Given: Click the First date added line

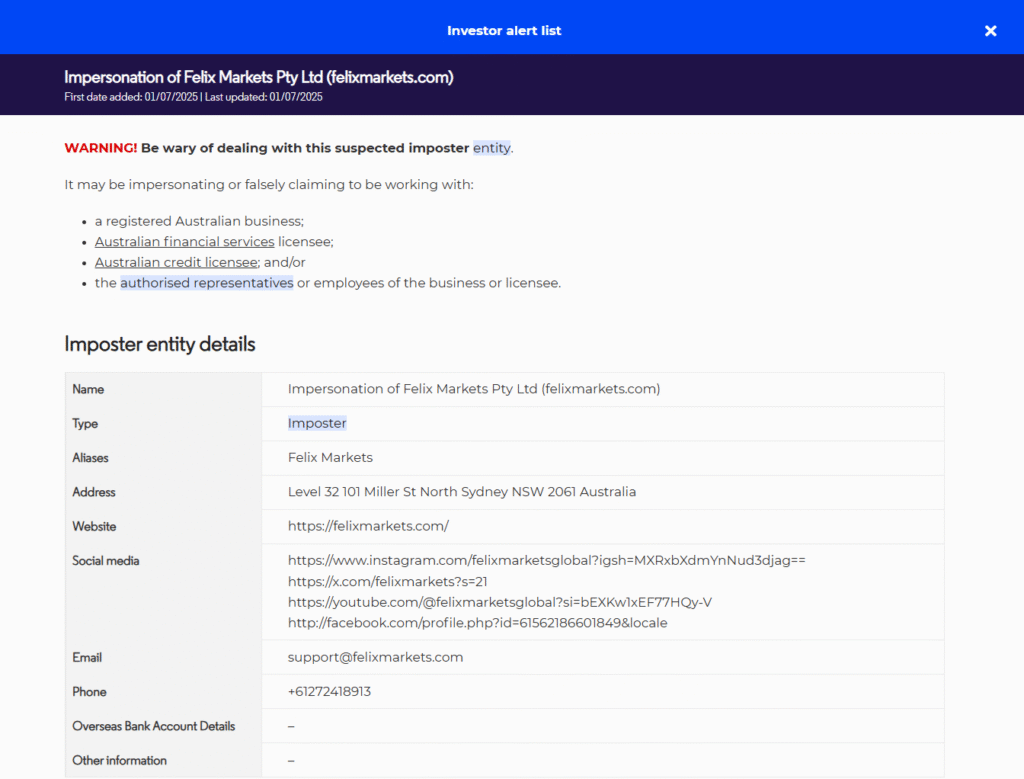Looking at the screenshot, I should (x=193, y=97).
